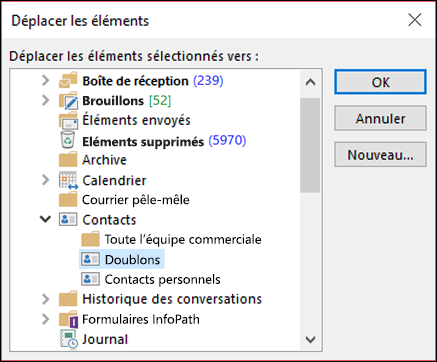Image resolution: width=437 pixels, height=362 pixels.
Task: Click the Formulaires InfoPath folder icon
Action: (x=68, y=319)
